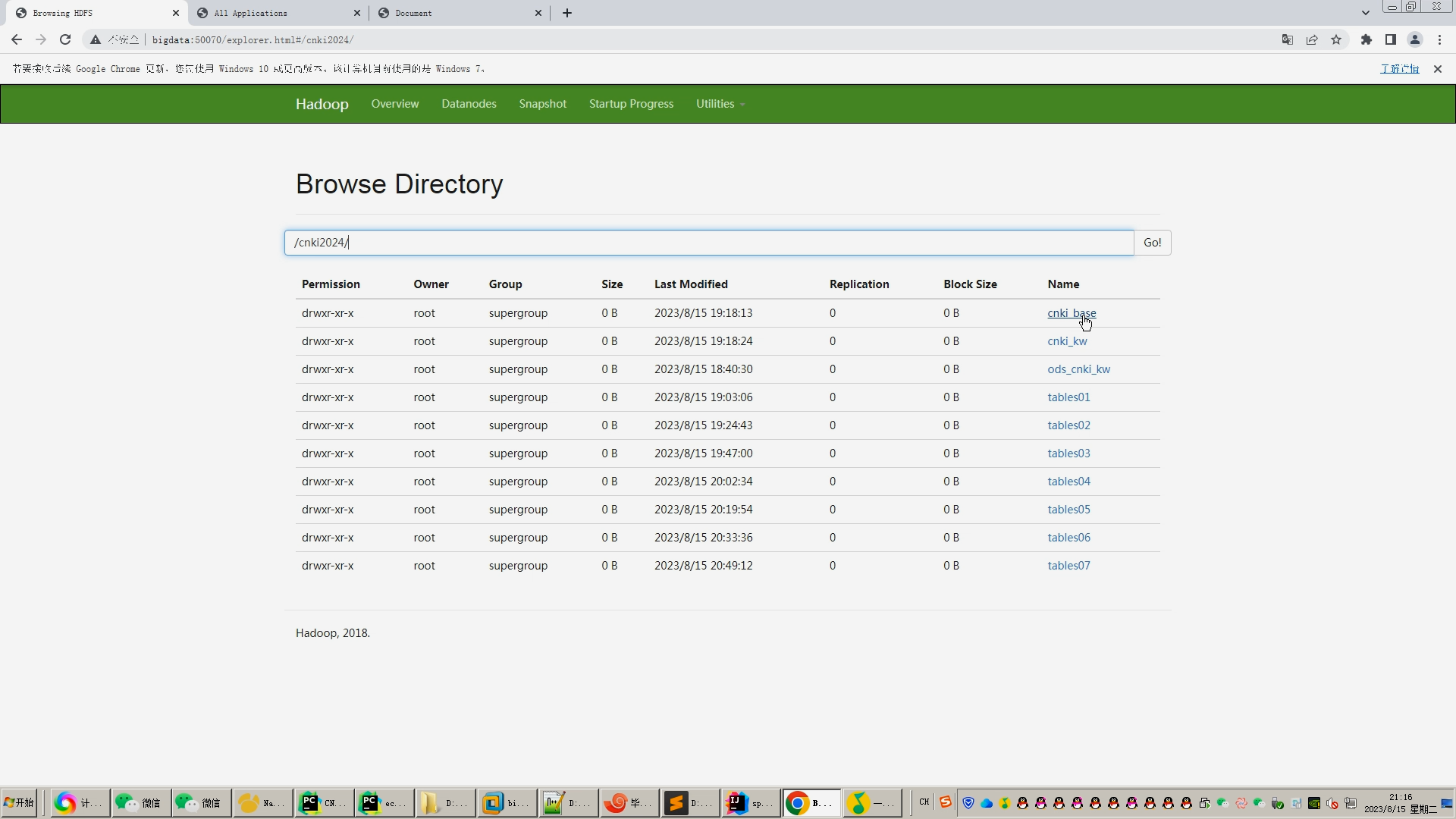Image resolution: width=1456 pixels, height=819 pixels.
Task: Switch to All Applications tab
Action: click(x=277, y=13)
